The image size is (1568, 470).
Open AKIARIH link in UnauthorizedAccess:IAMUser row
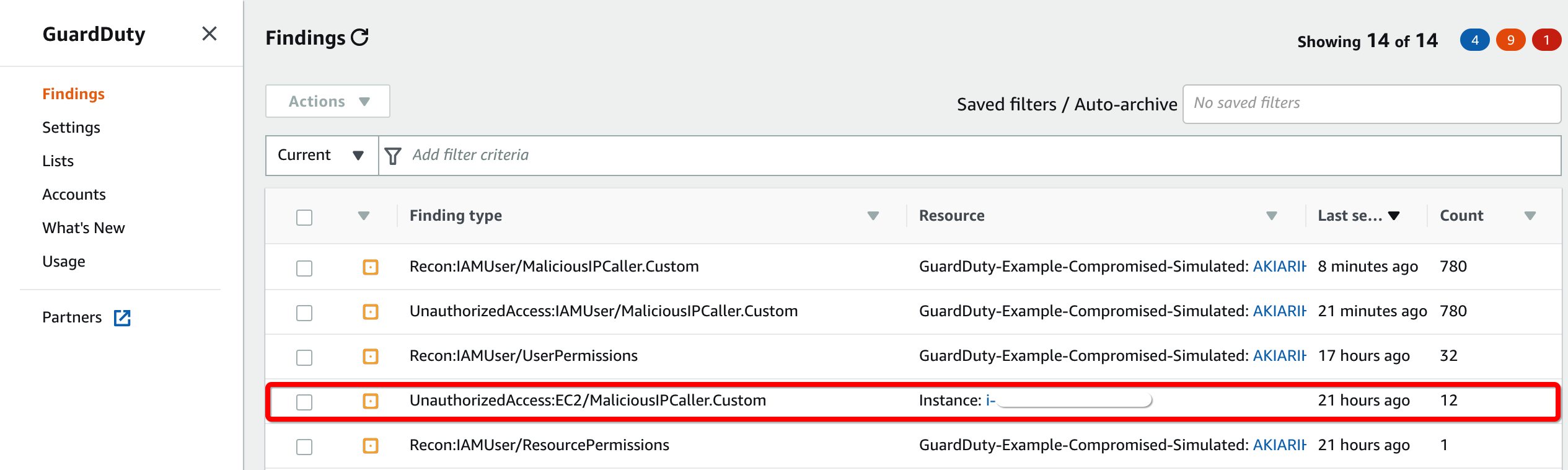[1279, 311]
